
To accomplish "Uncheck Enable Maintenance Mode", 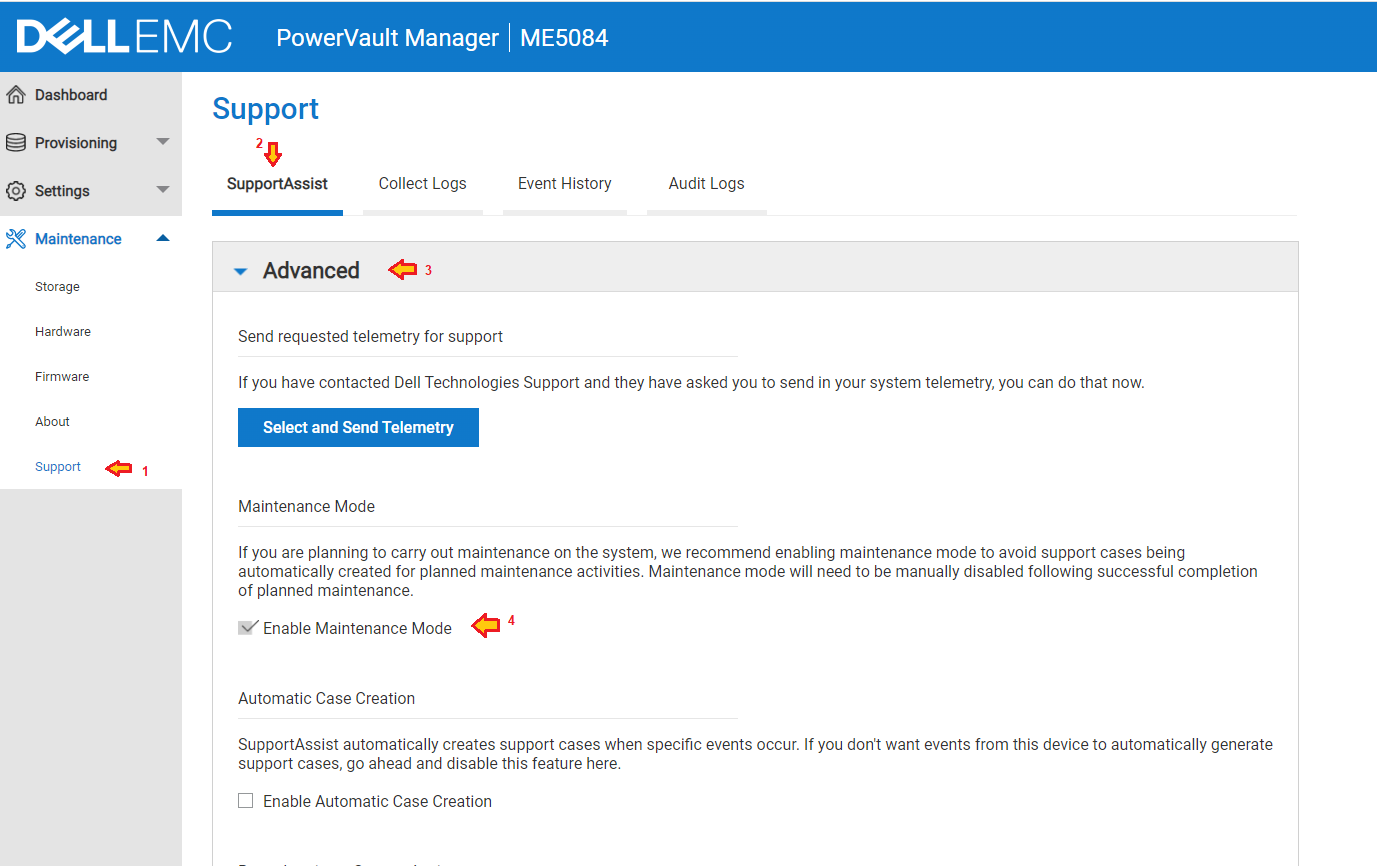I will click(247, 627).
